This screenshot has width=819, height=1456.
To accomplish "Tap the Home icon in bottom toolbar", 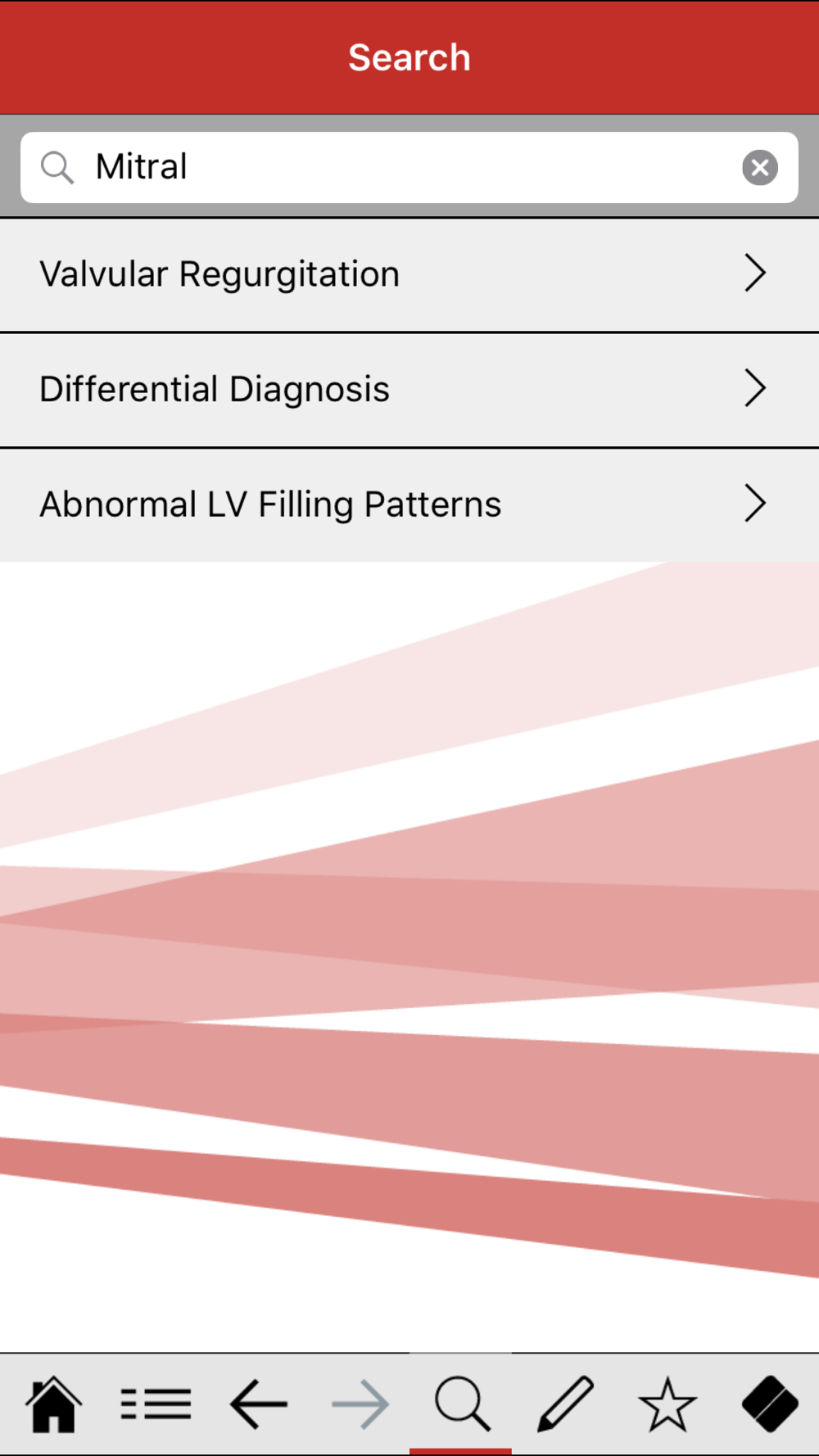I will 54,1404.
